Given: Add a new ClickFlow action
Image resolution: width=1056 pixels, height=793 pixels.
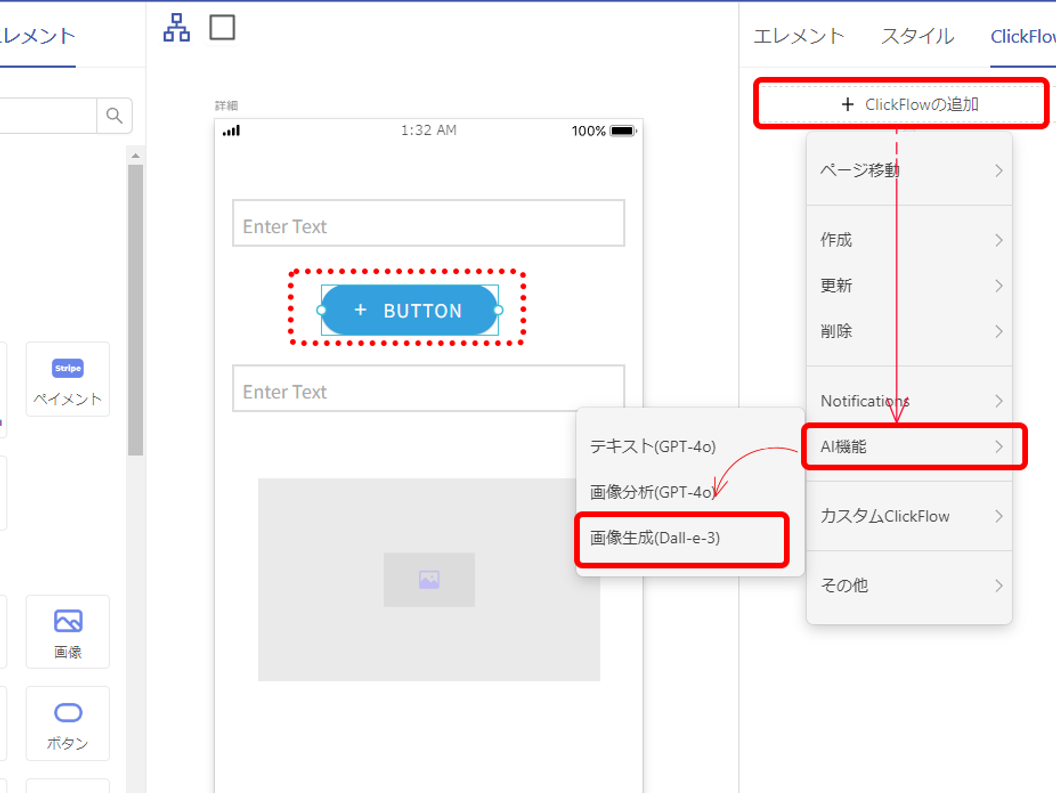Looking at the screenshot, I should pos(901,104).
